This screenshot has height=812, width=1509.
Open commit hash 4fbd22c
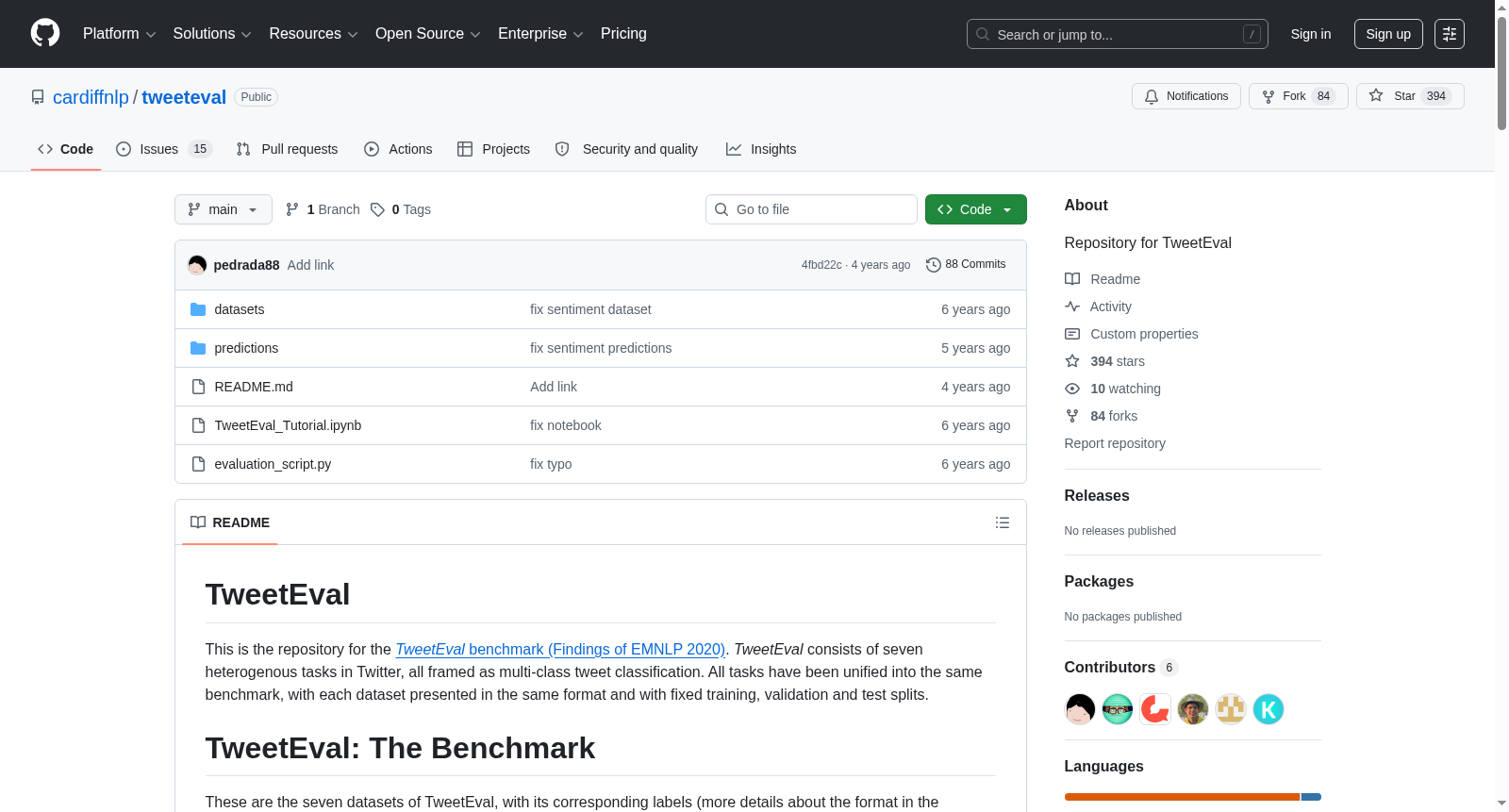click(x=821, y=265)
